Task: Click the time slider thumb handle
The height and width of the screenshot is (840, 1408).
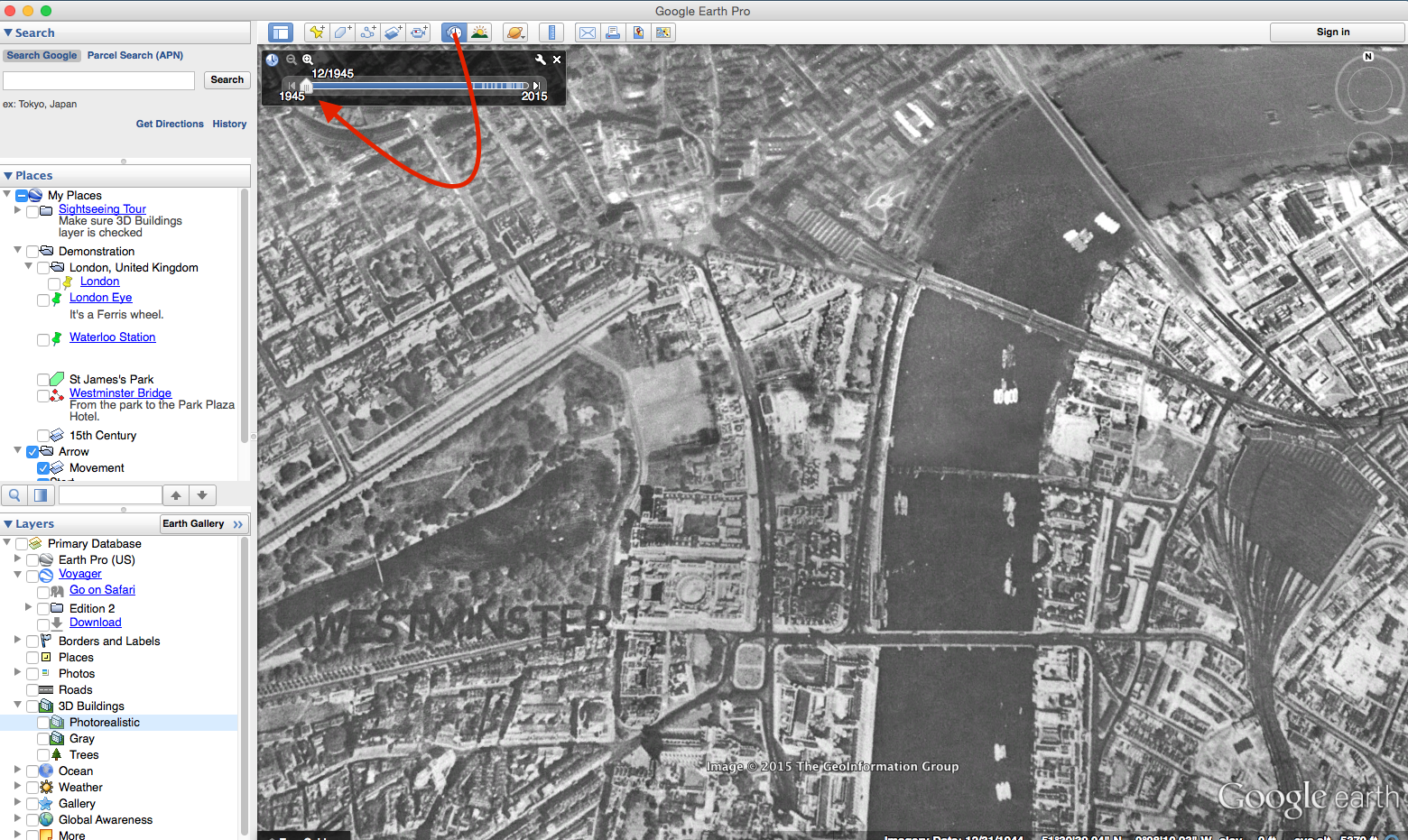Action: point(307,86)
